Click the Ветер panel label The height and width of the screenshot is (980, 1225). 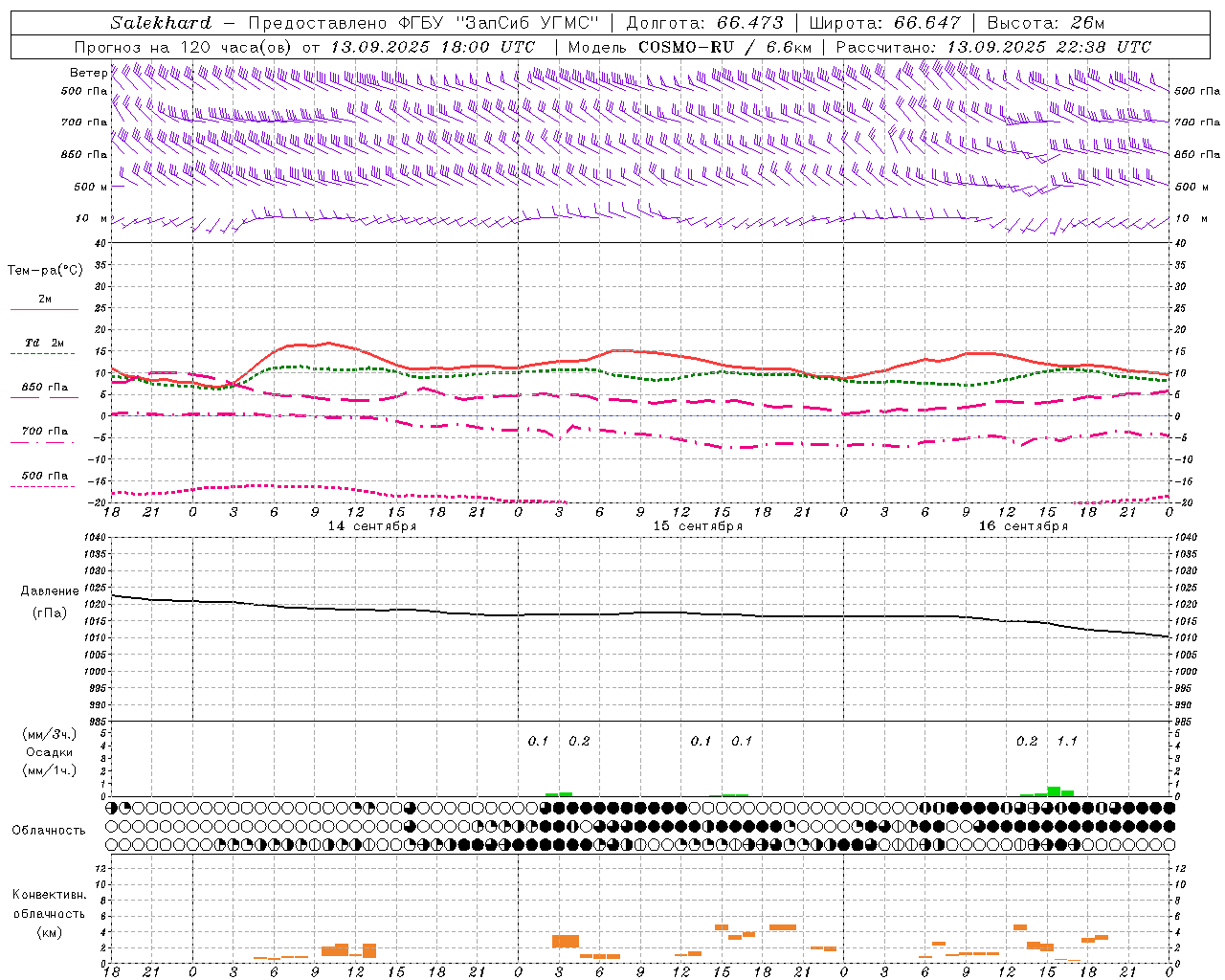click(x=88, y=73)
